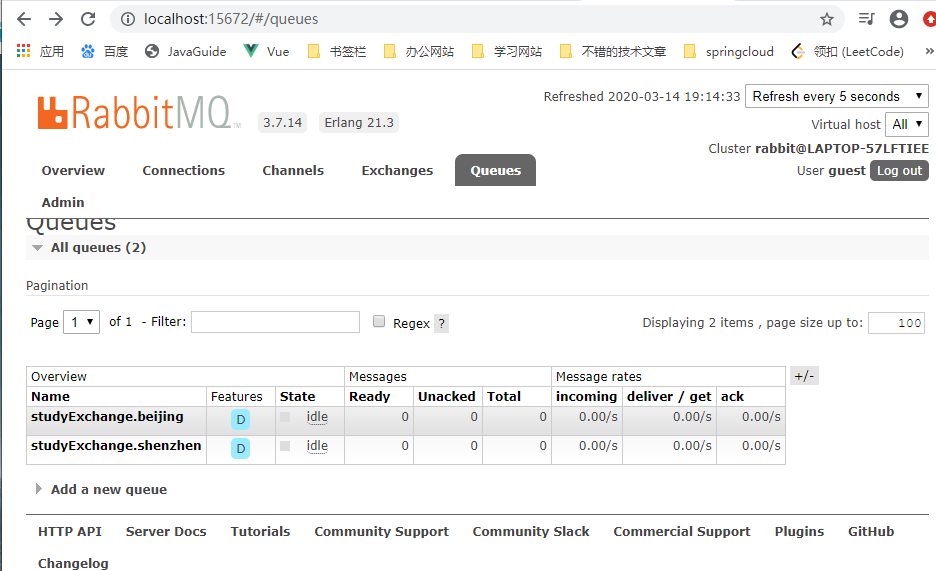Open the HTTP API footer link
The height and width of the screenshot is (571, 936).
70,532
